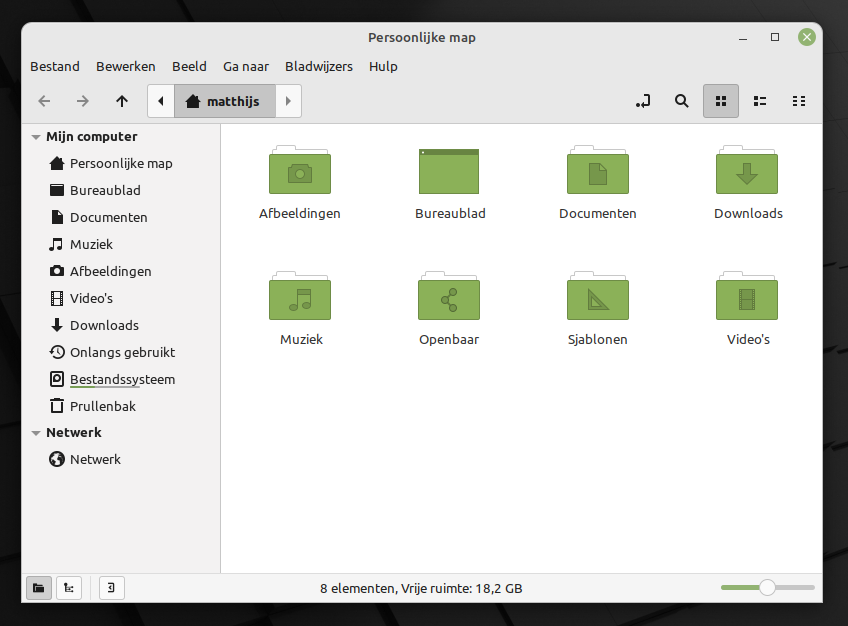Adjust the icon zoom slider
Screen dimensions: 848x626
point(767,588)
